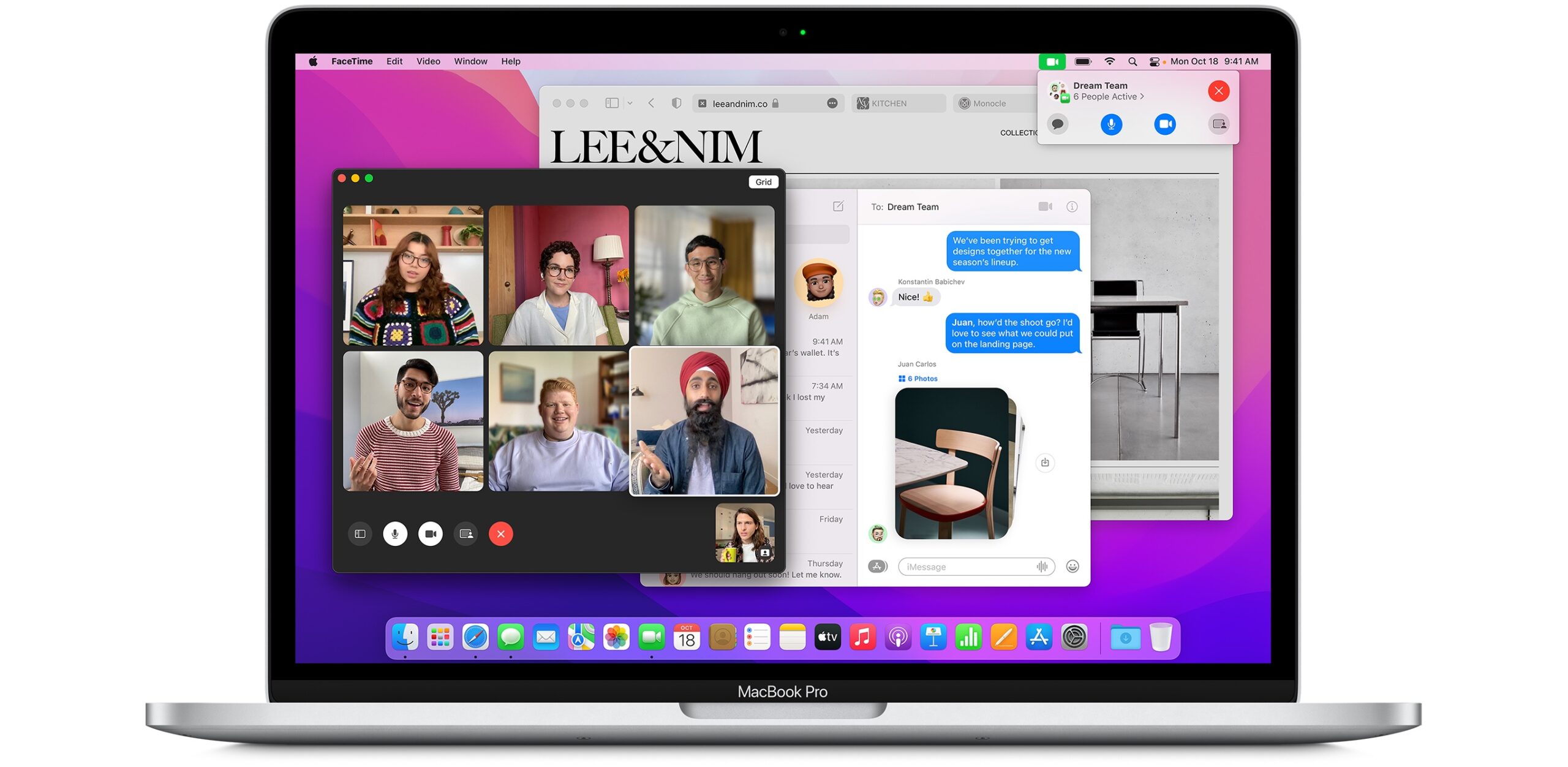Turn off camera in FaceTime window

pyautogui.click(x=431, y=534)
